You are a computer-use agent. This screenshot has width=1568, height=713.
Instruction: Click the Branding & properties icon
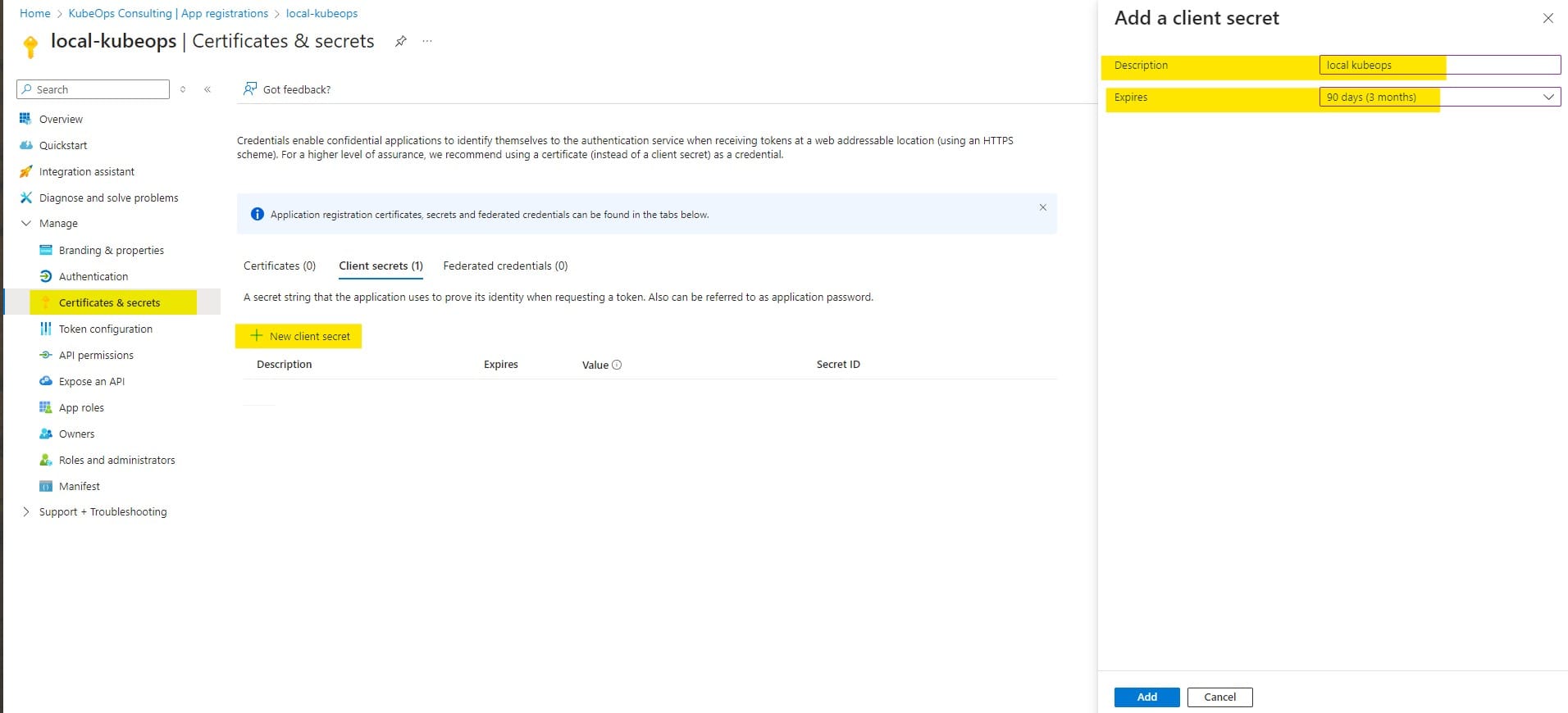tap(46, 250)
